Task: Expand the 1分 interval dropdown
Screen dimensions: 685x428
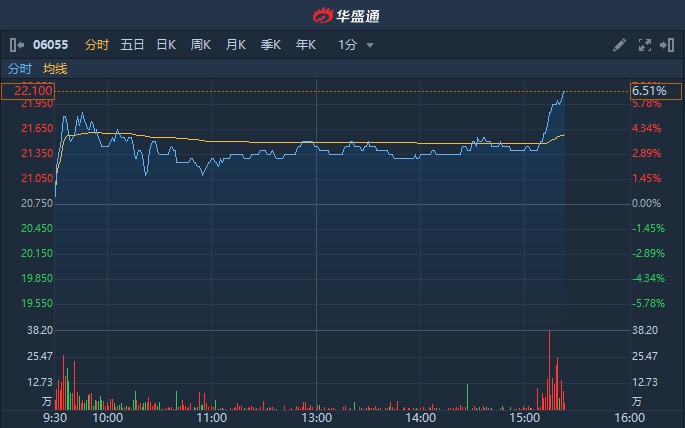Action: pyautogui.click(x=356, y=45)
